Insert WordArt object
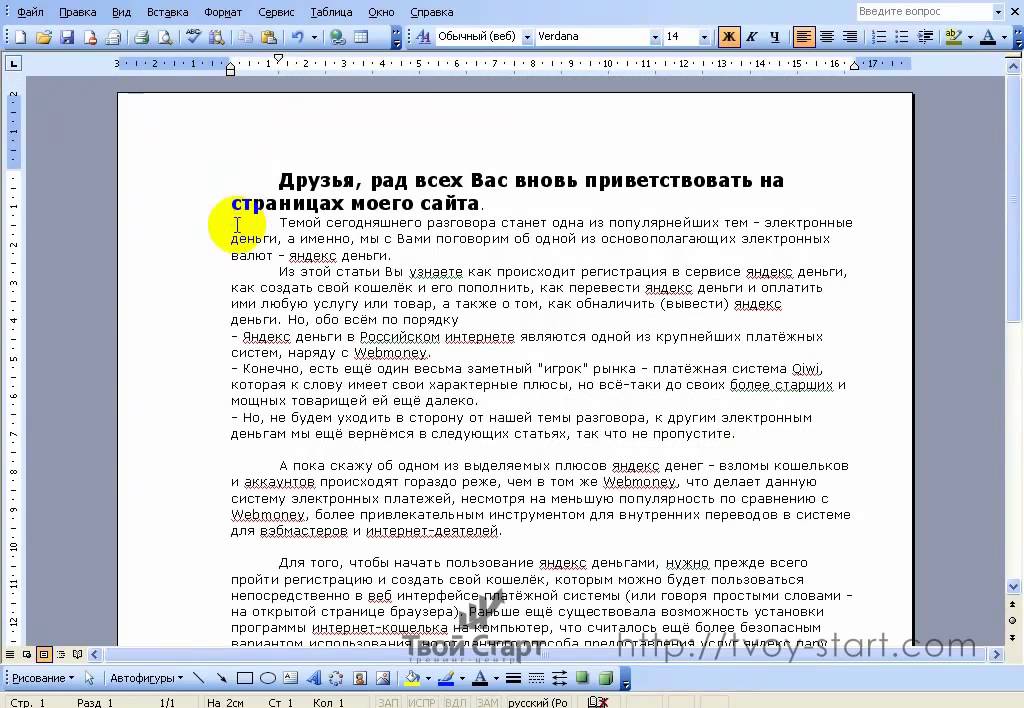1024x708 pixels. (313, 678)
